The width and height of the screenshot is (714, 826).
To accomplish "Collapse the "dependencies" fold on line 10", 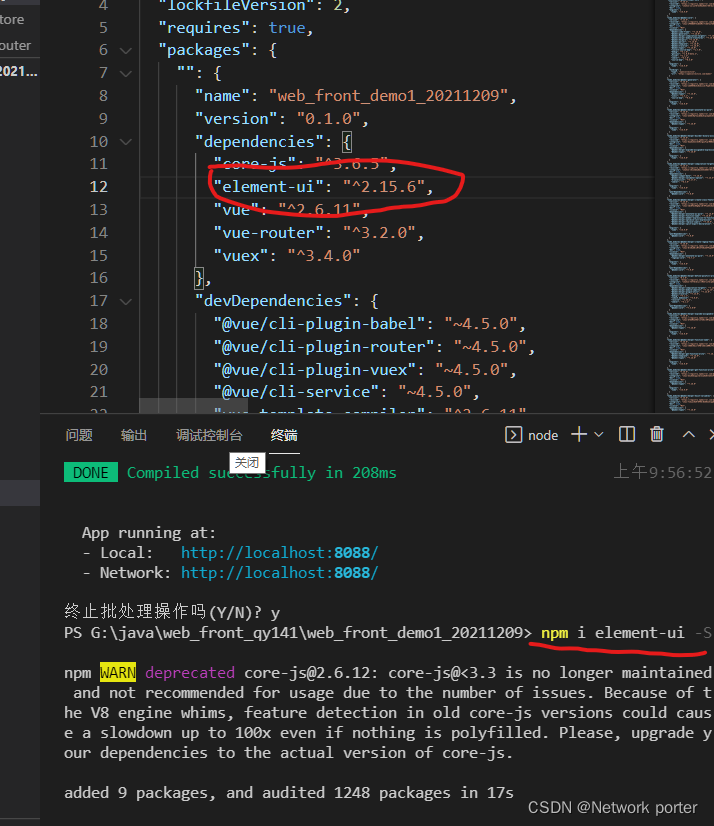I will 125,142.
